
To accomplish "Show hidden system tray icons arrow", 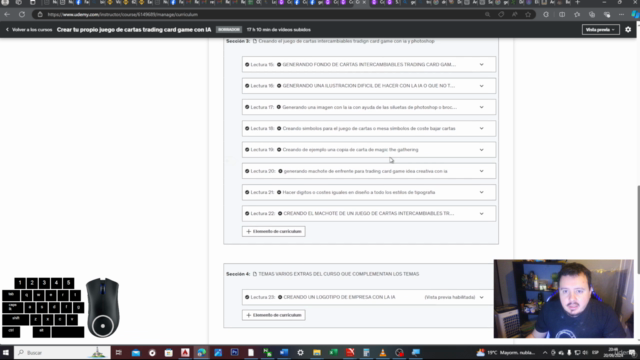I will click(545, 353).
